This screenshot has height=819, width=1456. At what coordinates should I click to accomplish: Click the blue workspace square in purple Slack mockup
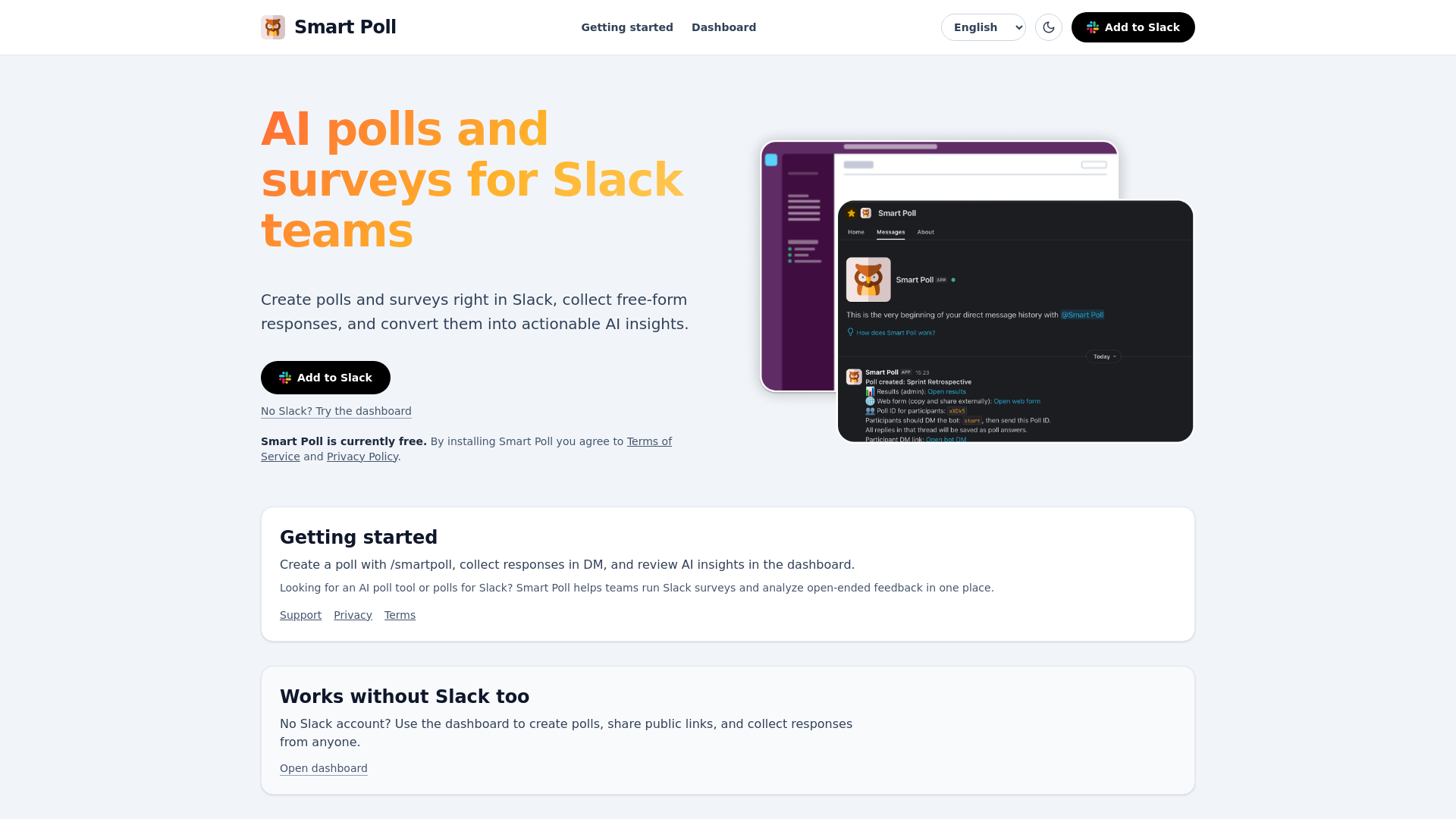(771, 160)
